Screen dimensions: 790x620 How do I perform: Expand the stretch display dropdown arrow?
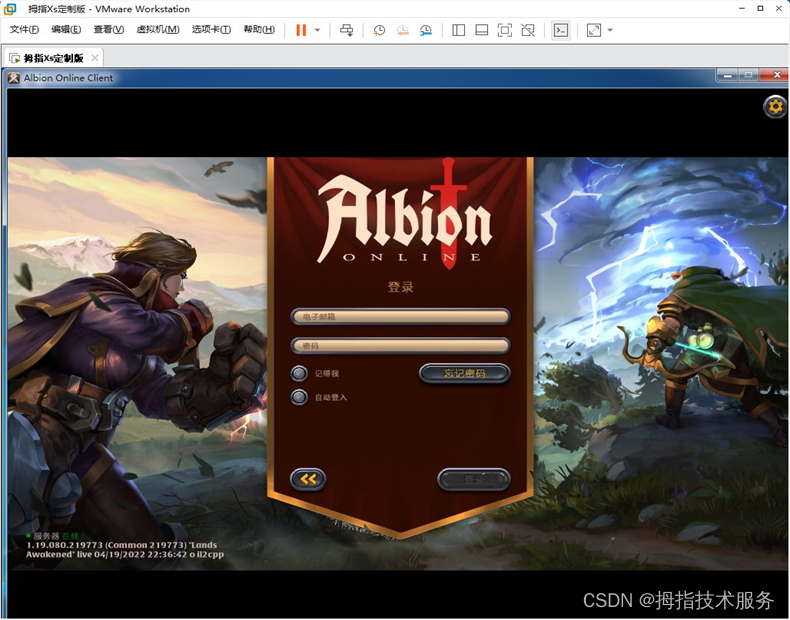point(610,30)
